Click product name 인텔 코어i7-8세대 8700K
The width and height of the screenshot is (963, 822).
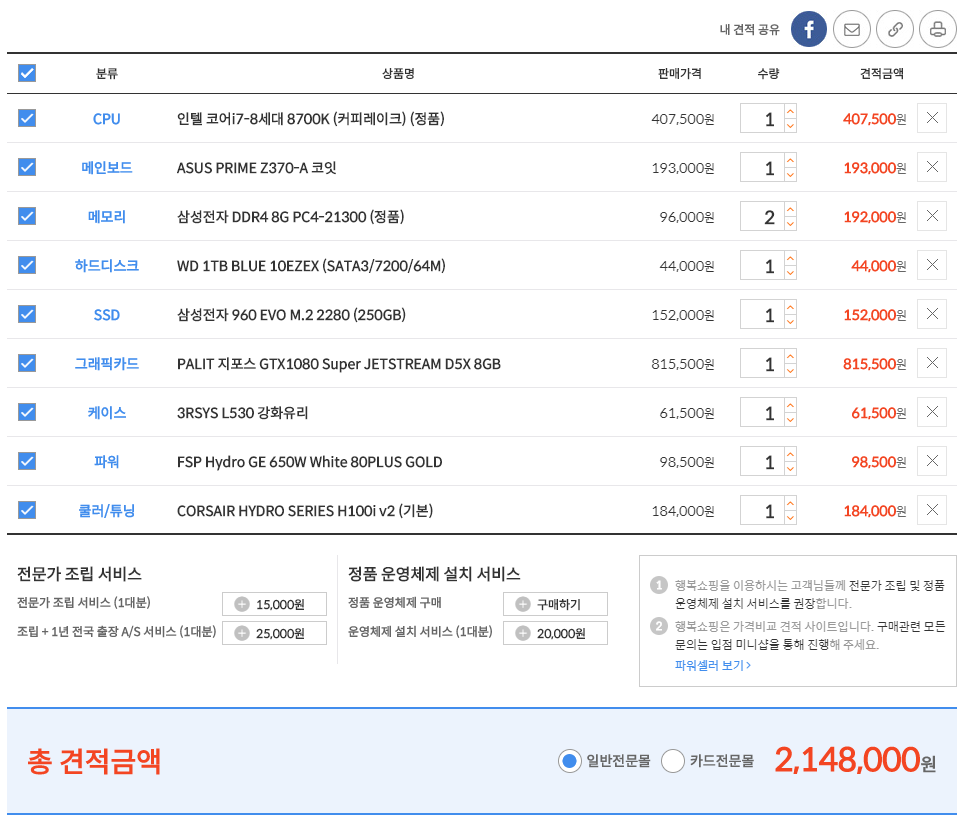(x=310, y=119)
